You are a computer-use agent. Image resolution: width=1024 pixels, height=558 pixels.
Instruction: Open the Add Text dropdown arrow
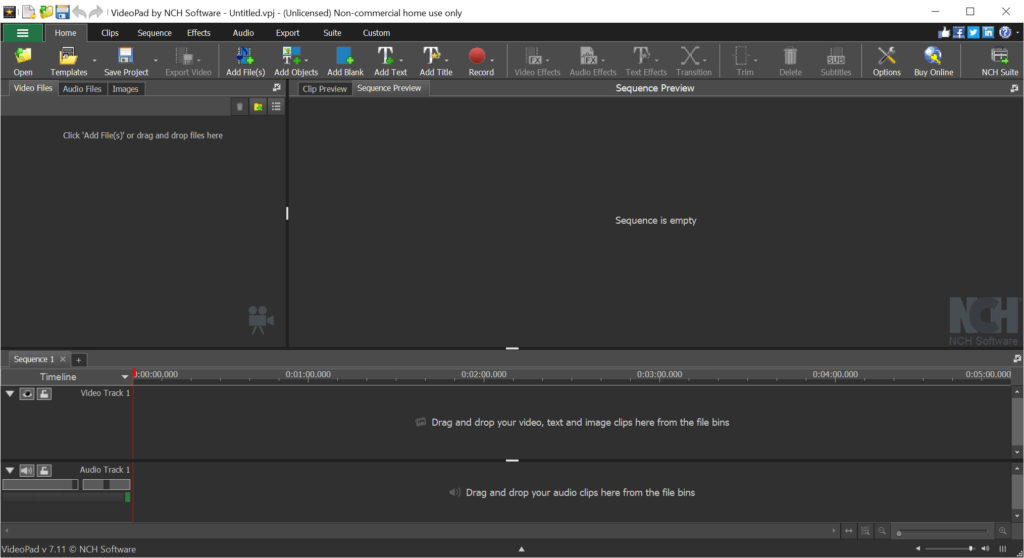401,60
